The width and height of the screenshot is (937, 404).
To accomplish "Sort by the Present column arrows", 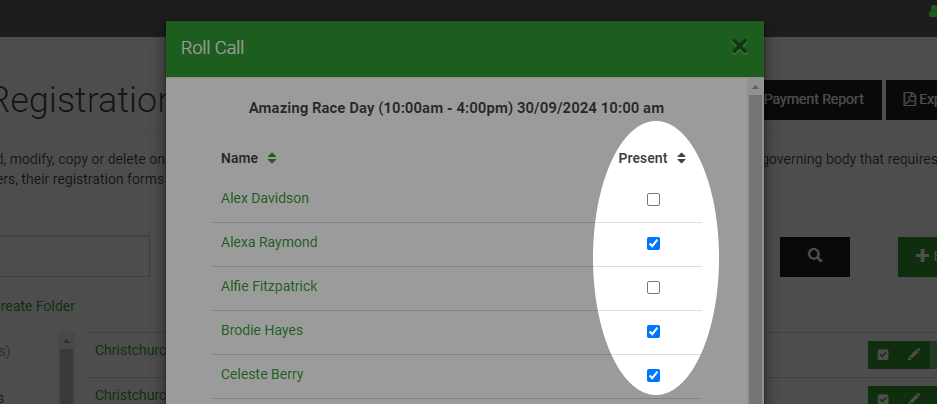I will point(681,158).
